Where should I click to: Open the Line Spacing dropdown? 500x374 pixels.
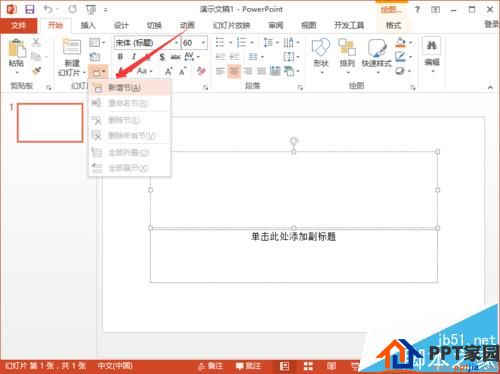271,42
